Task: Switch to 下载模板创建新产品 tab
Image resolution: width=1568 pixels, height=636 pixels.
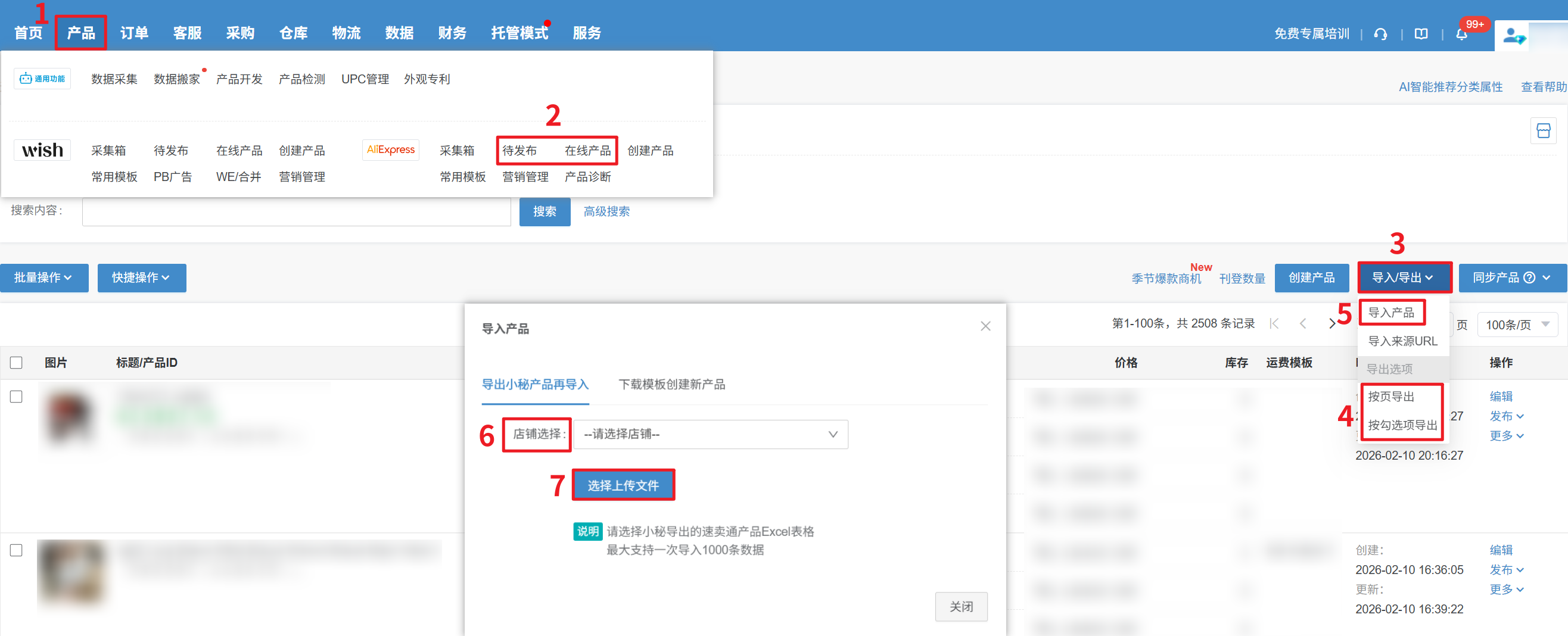Action: tap(671, 385)
